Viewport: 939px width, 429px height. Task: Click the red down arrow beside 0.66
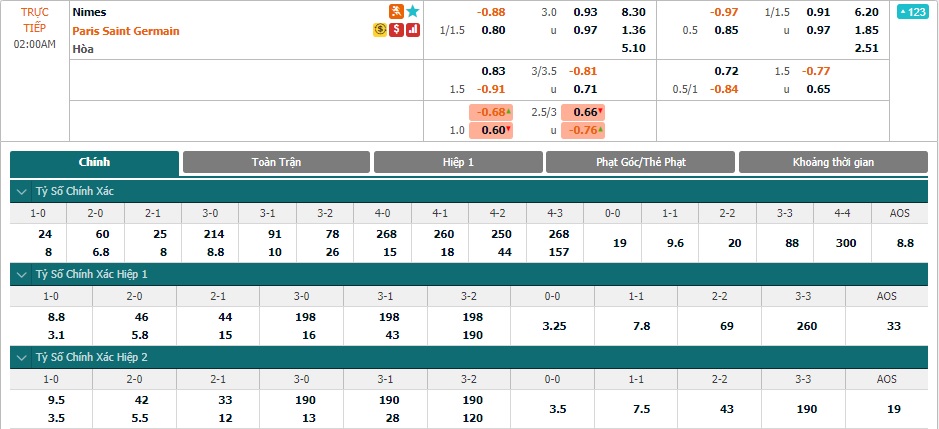click(x=601, y=111)
